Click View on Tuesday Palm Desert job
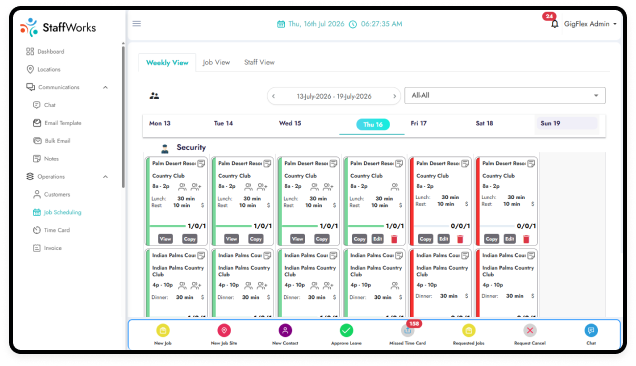Viewport: 636px width, 366px height. pyautogui.click(x=231, y=239)
